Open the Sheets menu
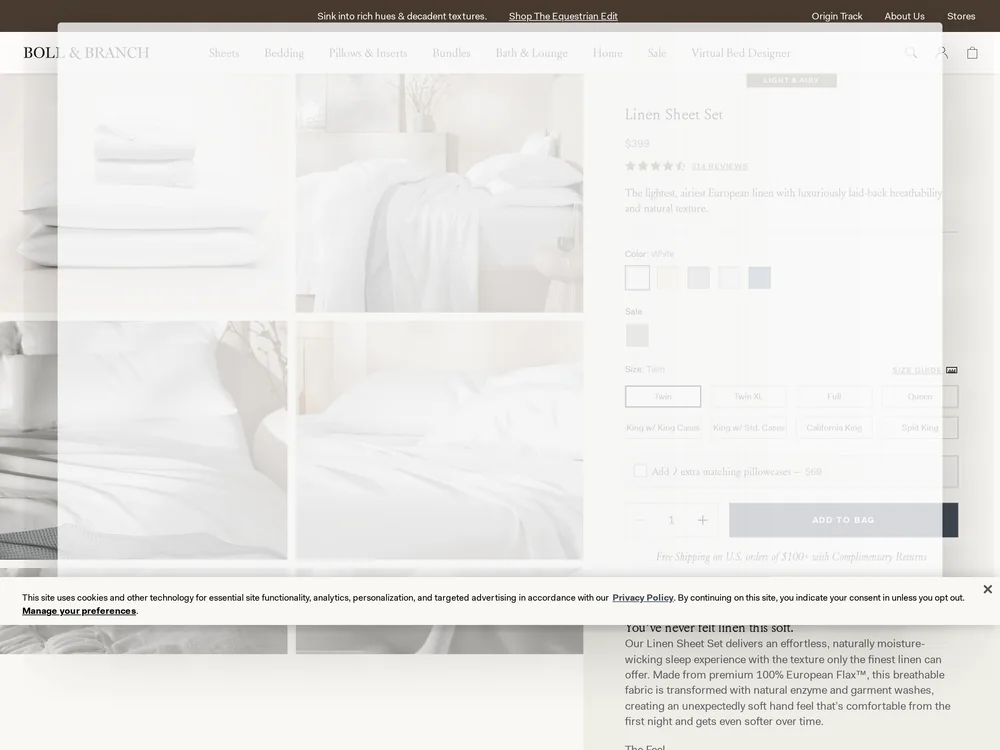 point(224,53)
